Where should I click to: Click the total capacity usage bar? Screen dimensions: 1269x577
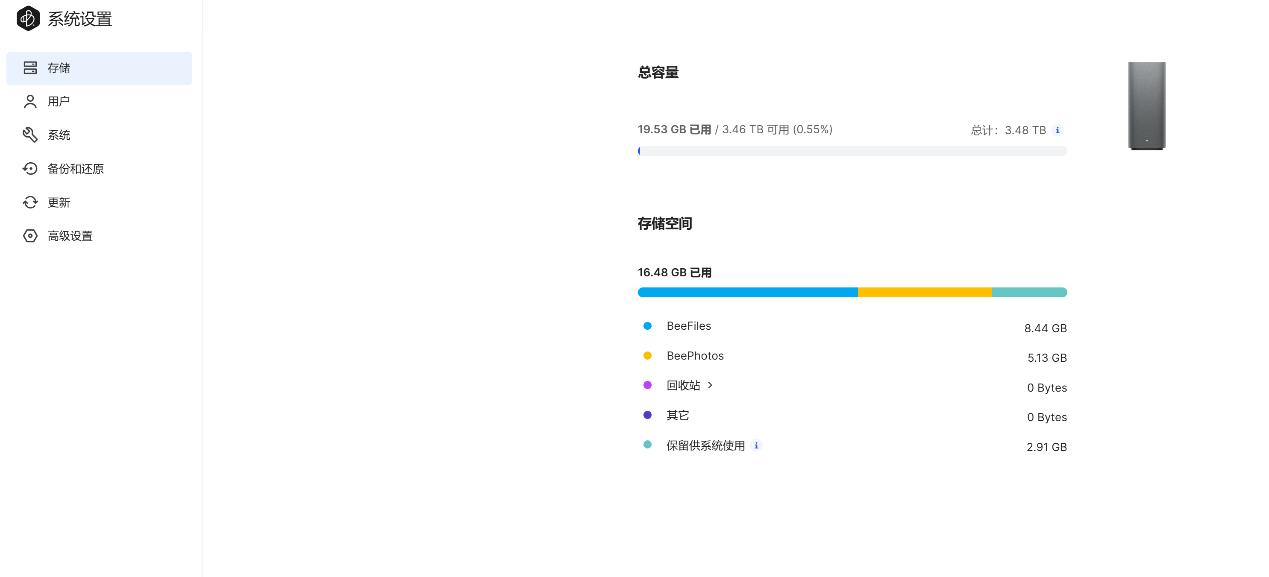(x=852, y=151)
